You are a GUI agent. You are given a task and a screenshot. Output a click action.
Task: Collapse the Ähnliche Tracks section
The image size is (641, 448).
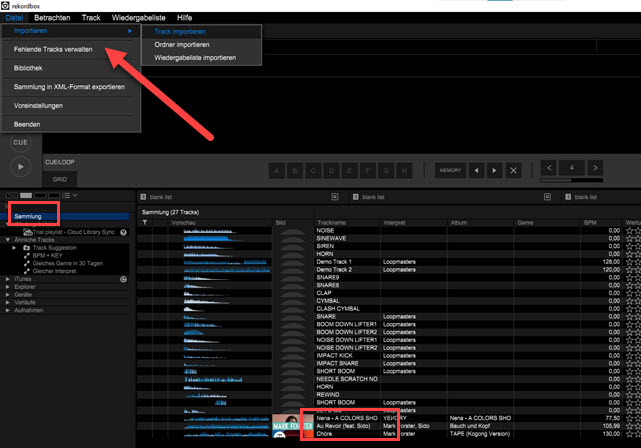pyautogui.click(x=8, y=240)
